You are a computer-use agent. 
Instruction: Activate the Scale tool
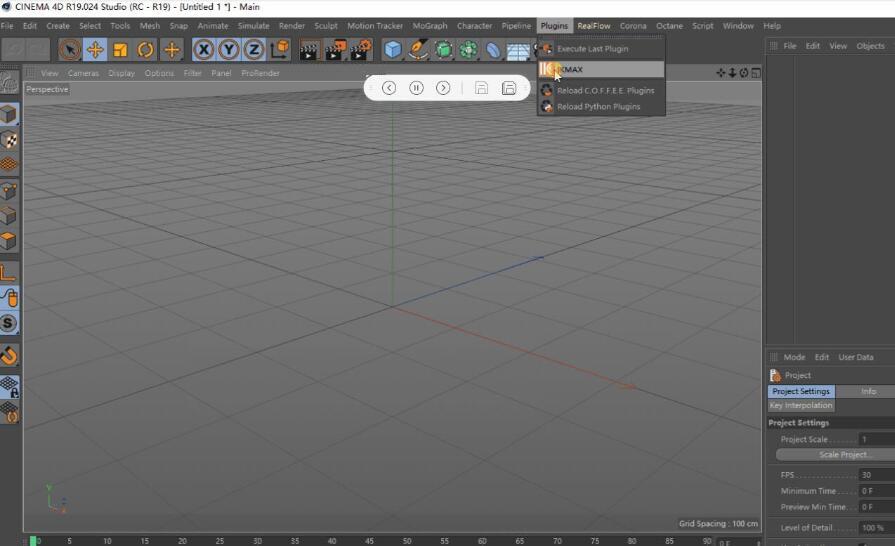click(120, 50)
